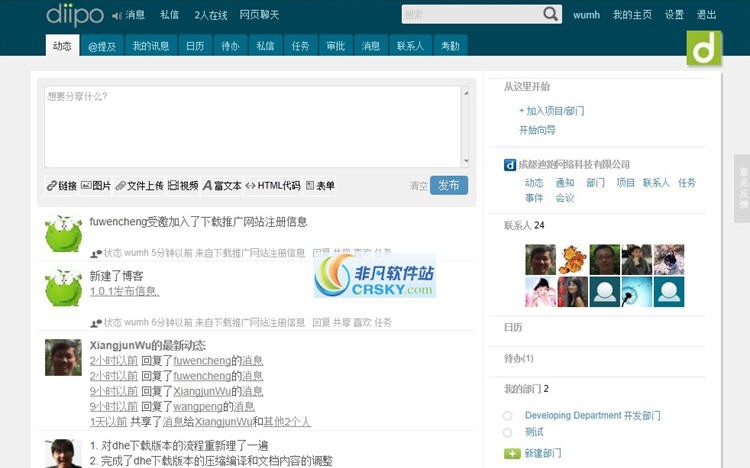Click the speaker icon beside 消息
The image size is (750, 468).
coord(117,16)
